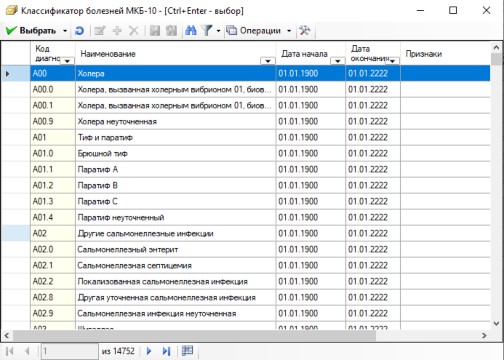Viewport: 504px width, 360px height.
Task: Go to the last record navigator icon
Action: point(166,351)
